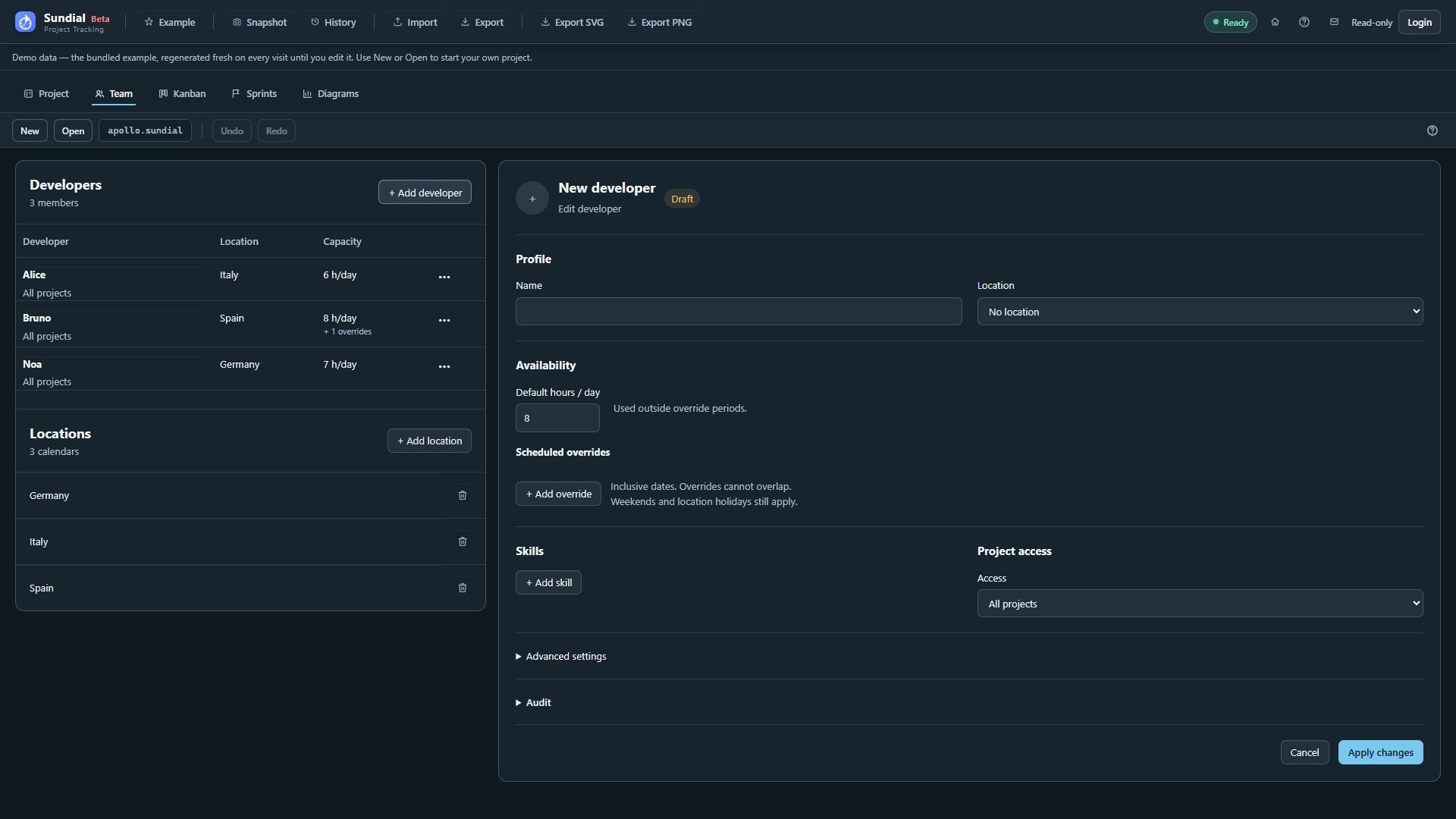Open the home icon in header
This screenshot has height=819, width=1456.
pos(1275,22)
